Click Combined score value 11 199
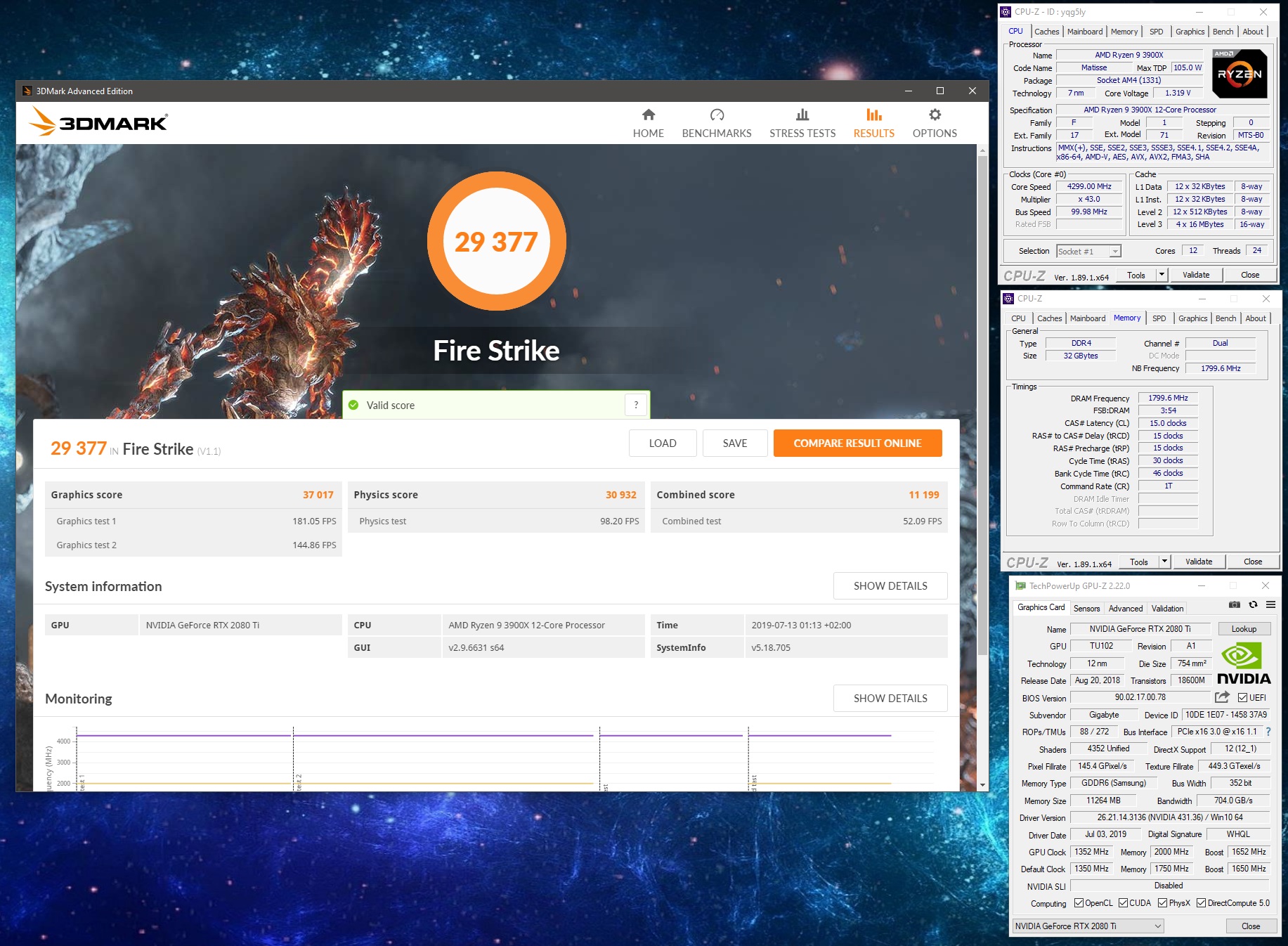Viewport: 1288px width, 946px height. coord(923,495)
